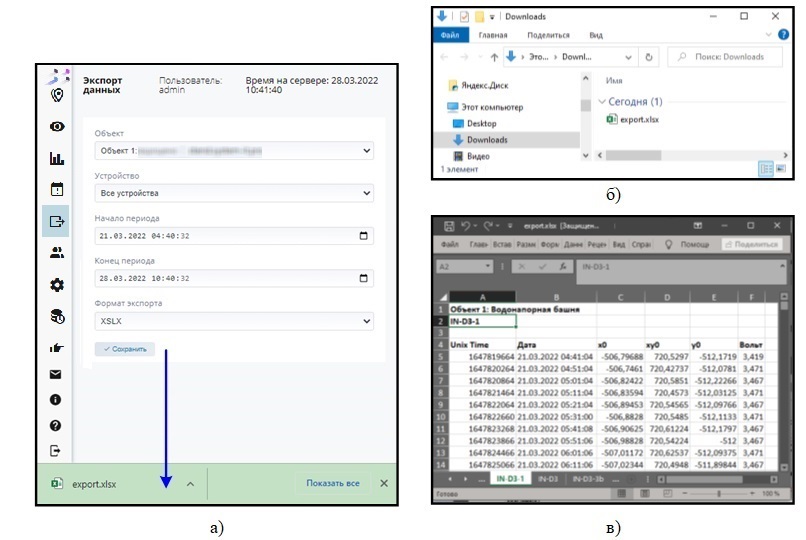
Task: Click the envelope mail icon in sidebar
Action: pyautogui.click(x=56, y=374)
